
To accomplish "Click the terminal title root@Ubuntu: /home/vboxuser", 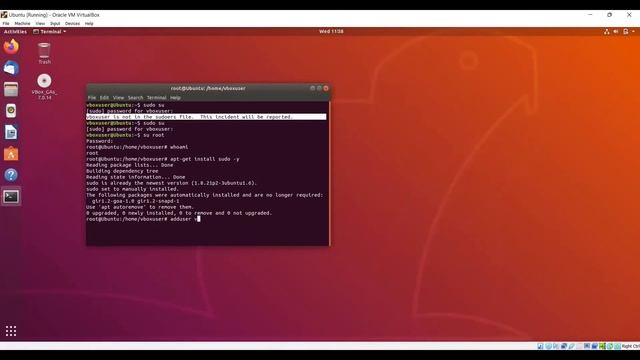I will tap(208, 88).
